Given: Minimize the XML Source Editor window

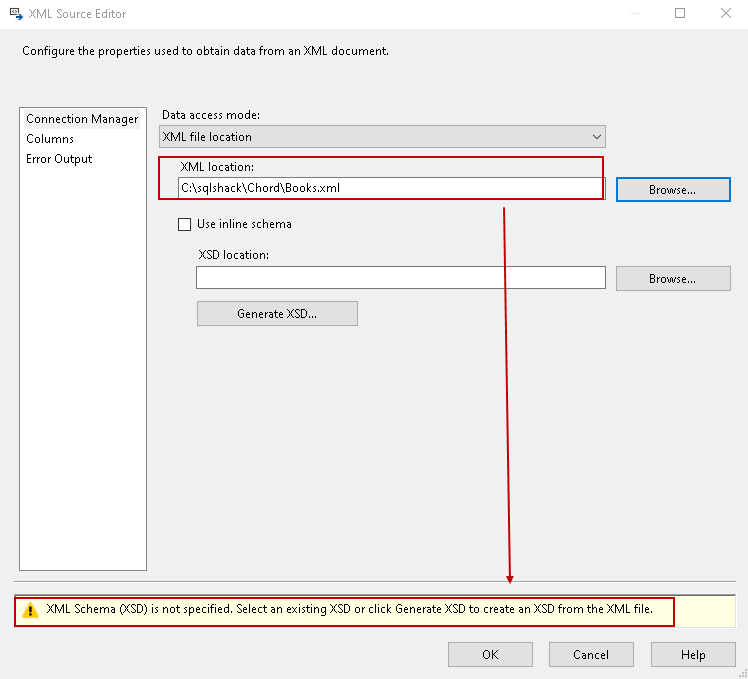Looking at the screenshot, I should (x=634, y=14).
